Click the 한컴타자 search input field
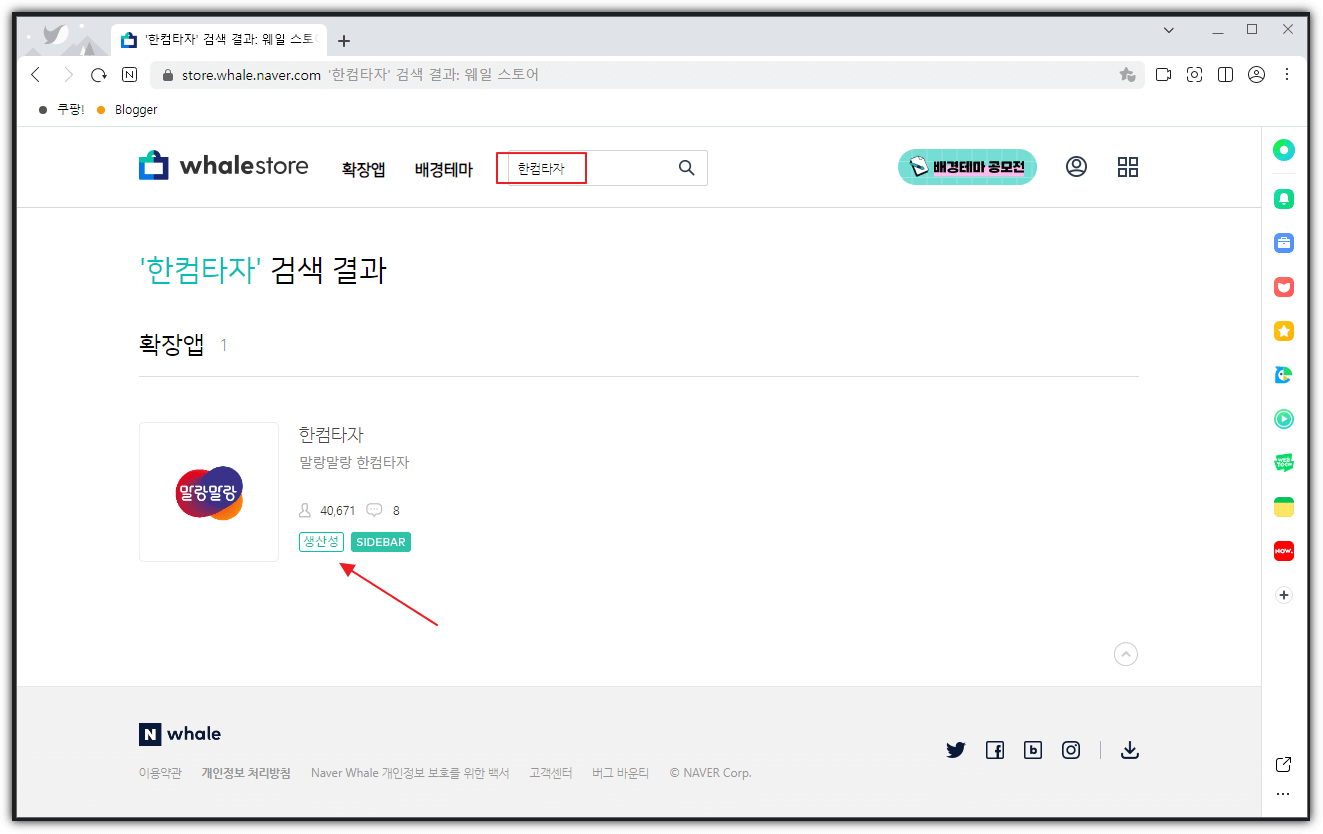This screenshot has width=1323, height=834. [541, 168]
